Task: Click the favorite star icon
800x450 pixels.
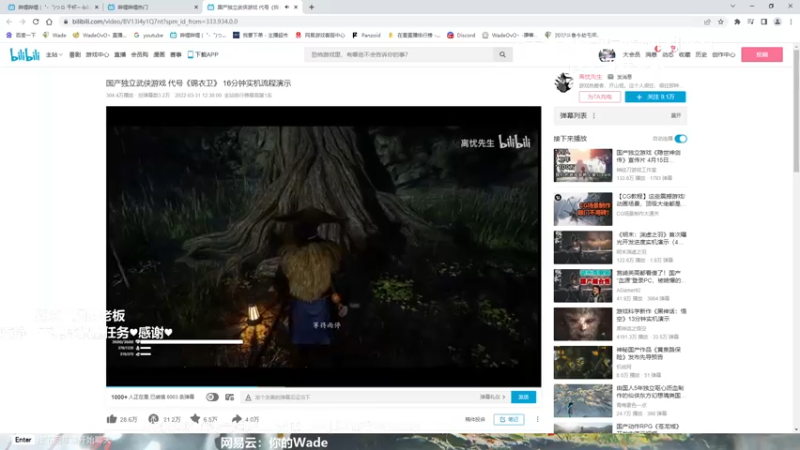Action: coord(195,419)
